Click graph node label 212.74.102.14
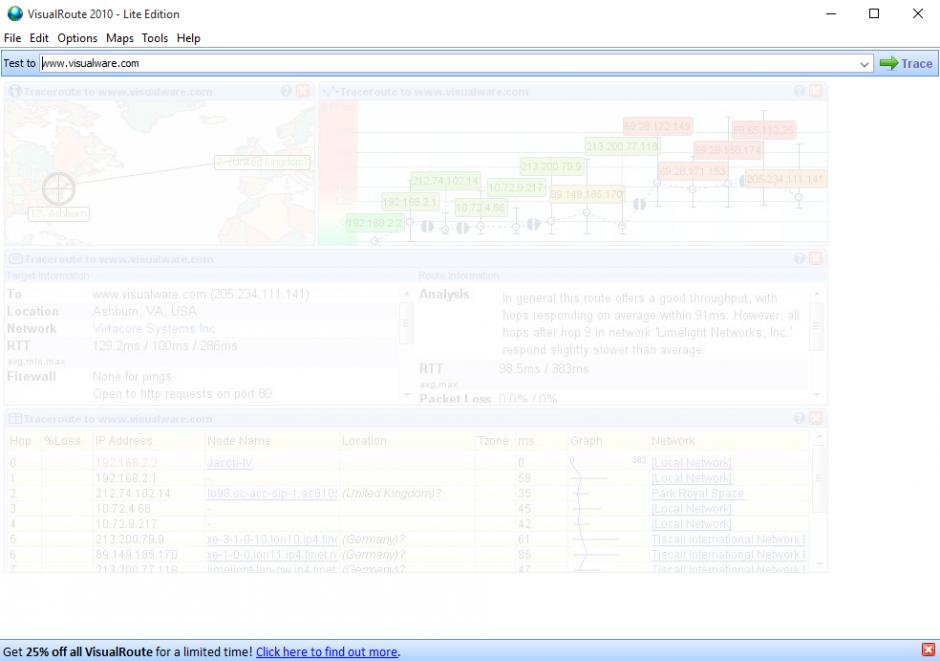Screen dimensions: 940x661 [445, 180]
